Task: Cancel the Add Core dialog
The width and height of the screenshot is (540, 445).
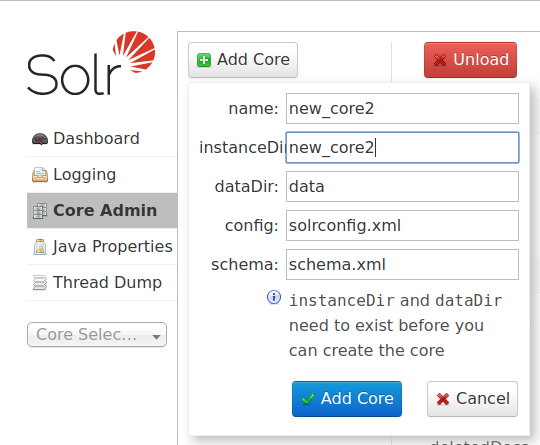Action: 472,399
